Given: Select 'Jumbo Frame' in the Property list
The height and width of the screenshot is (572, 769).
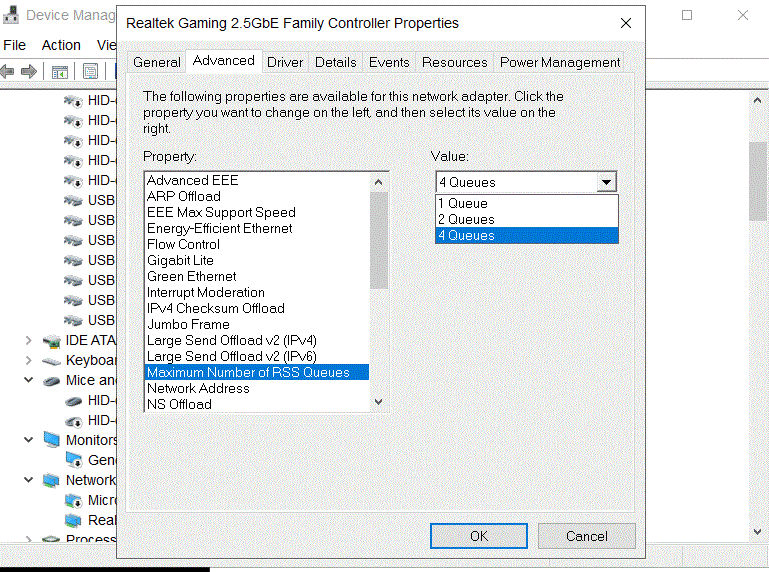Looking at the screenshot, I should [x=188, y=324].
